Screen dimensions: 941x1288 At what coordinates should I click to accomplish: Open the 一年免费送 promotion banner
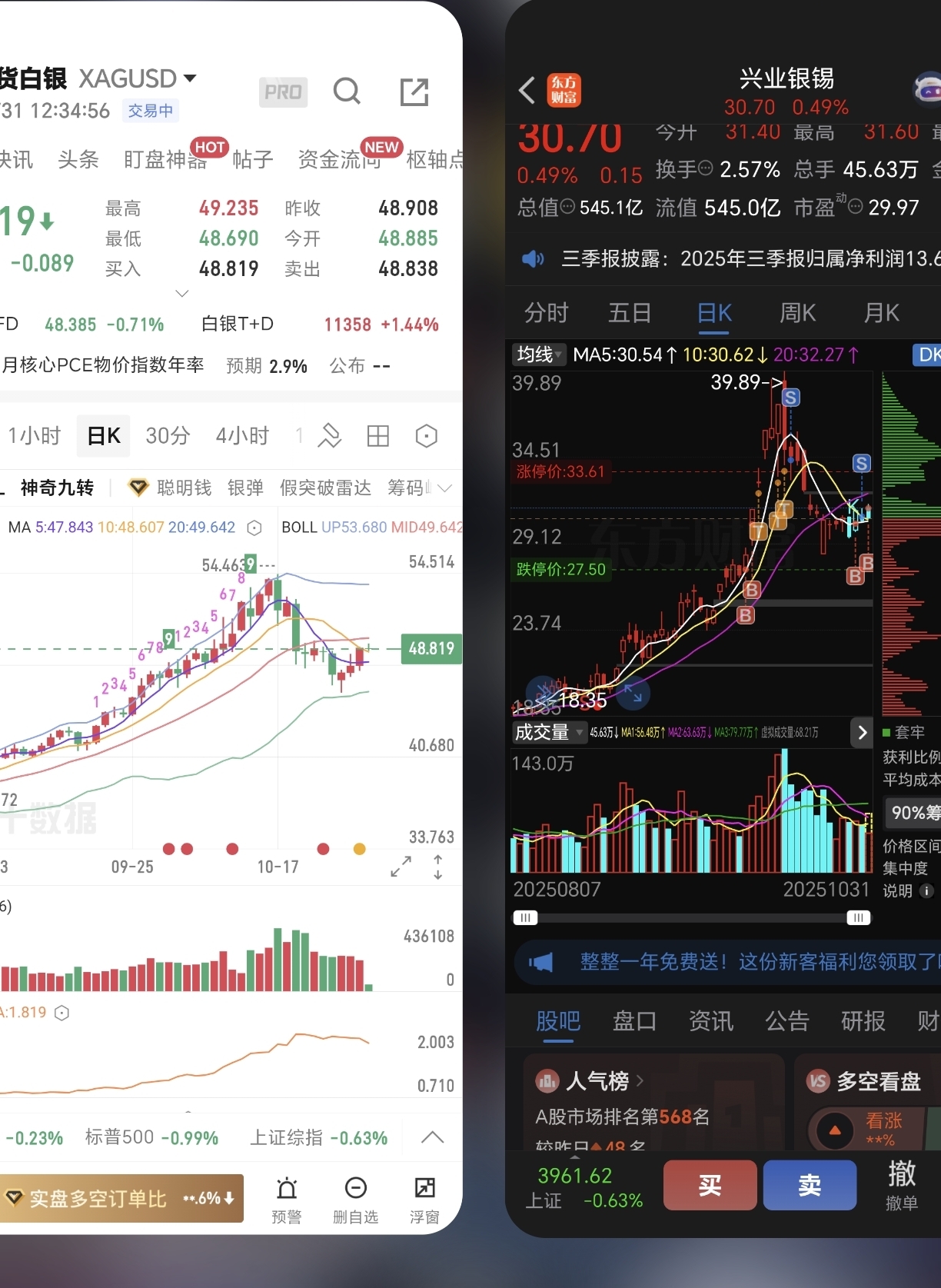click(x=727, y=962)
